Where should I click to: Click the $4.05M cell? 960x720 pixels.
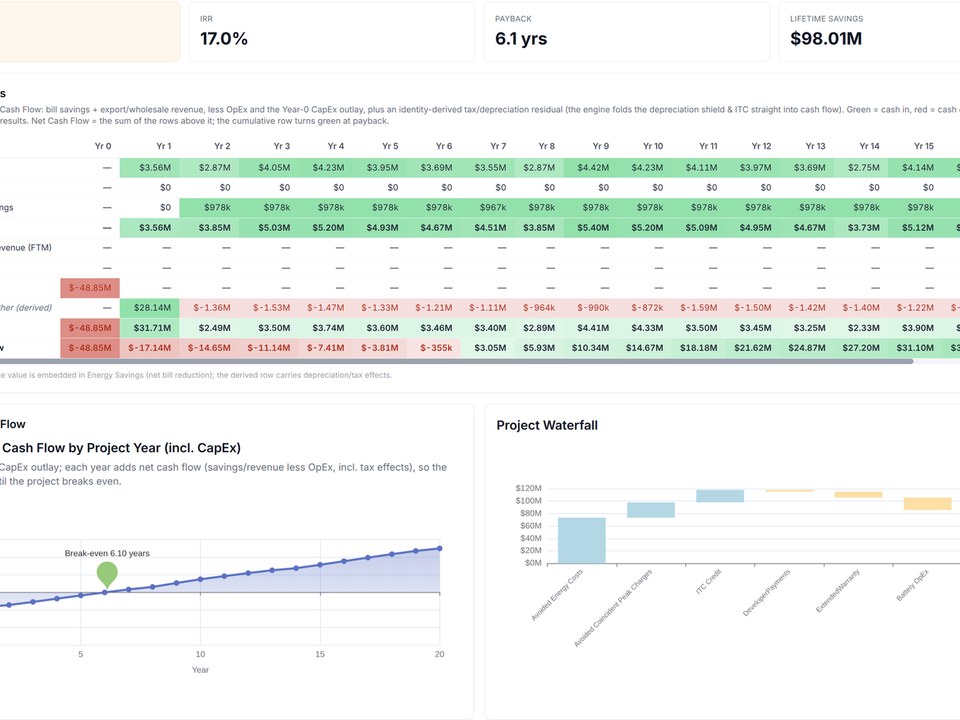(x=269, y=168)
